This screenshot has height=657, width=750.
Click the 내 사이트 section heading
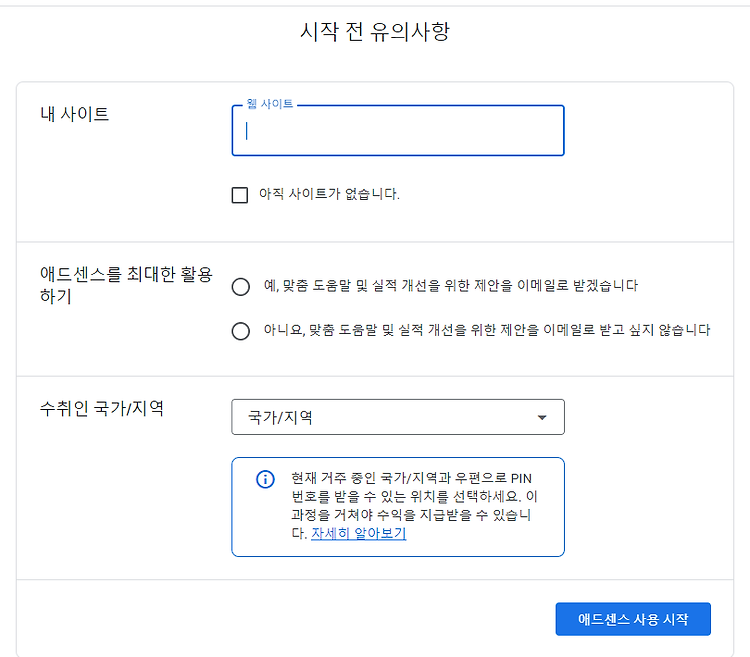[75, 114]
